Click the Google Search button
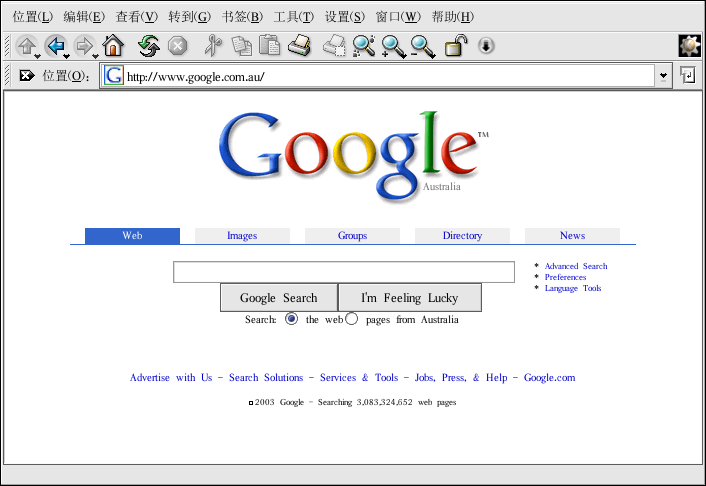Screen dimensions: 706x486 pos(279,297)
